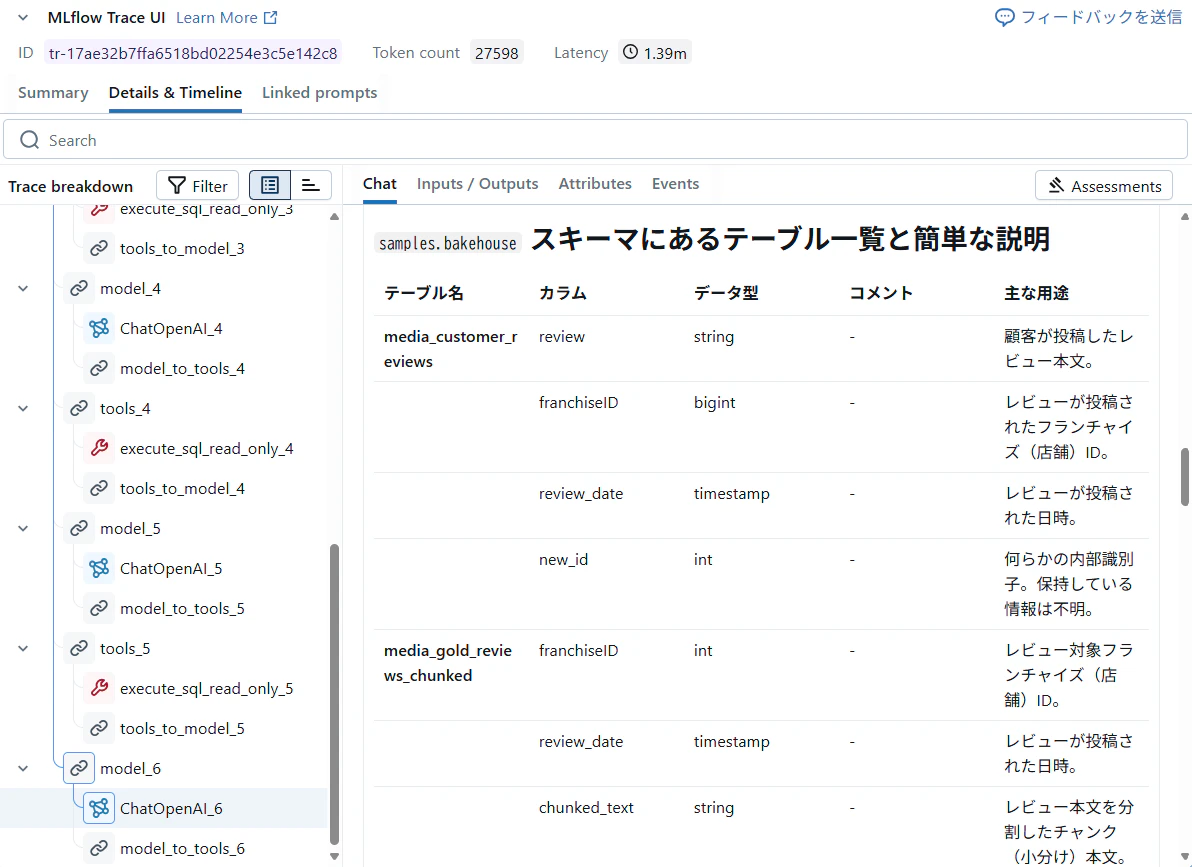Switch to the Inputs / Outputs tab
Screen dimensions: 1192x867
pyautogui.click(x=477, y=184)
